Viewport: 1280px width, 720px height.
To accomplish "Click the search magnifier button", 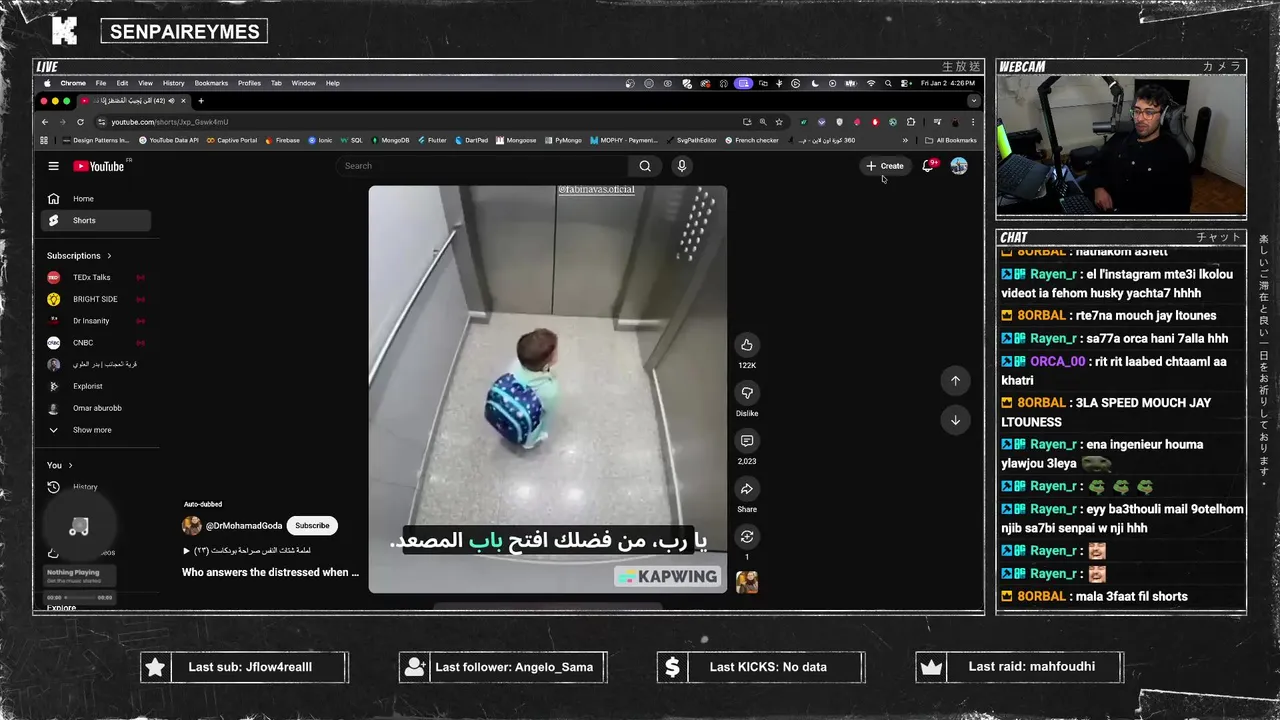I will 645,166.
